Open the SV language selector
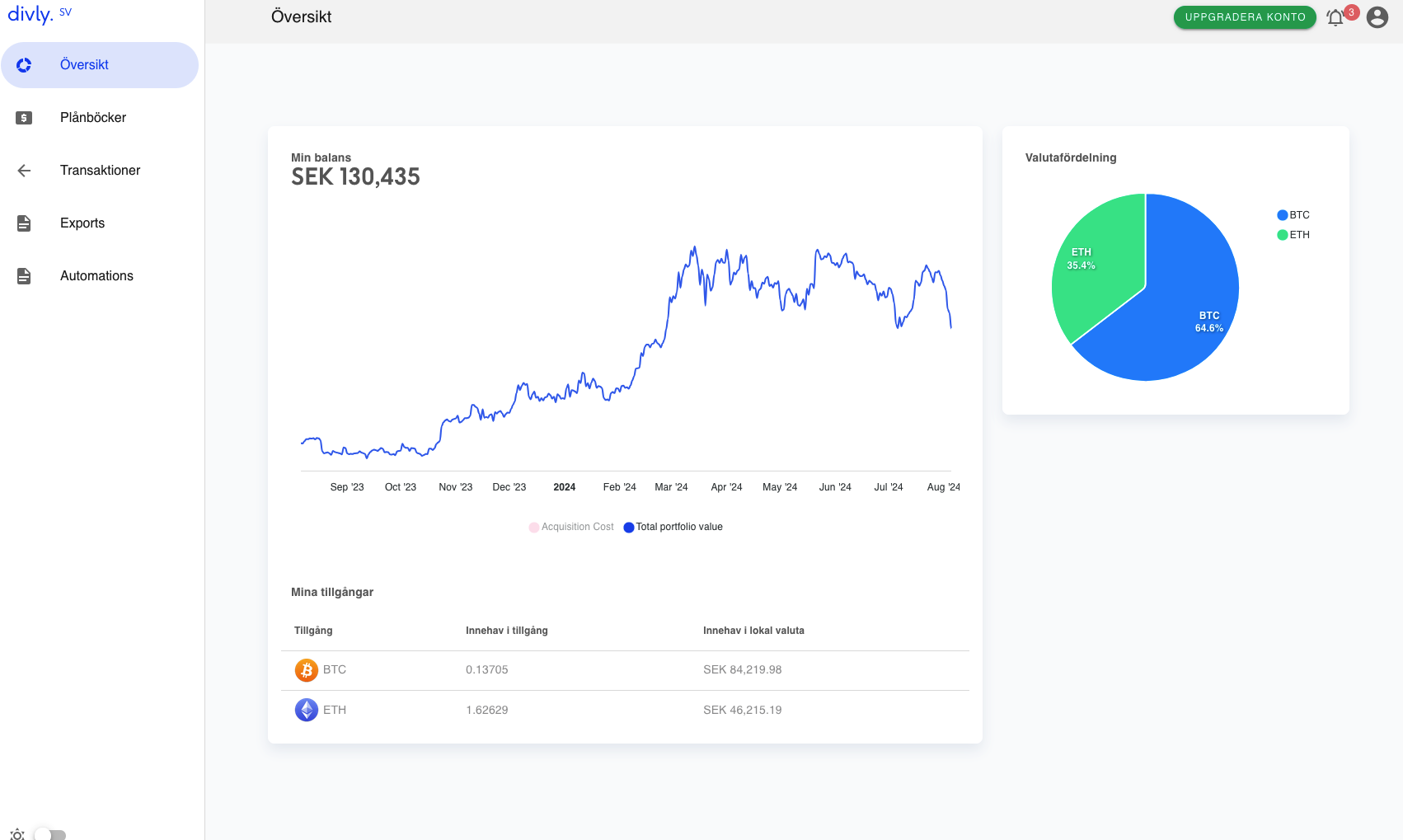 [67, 11]
